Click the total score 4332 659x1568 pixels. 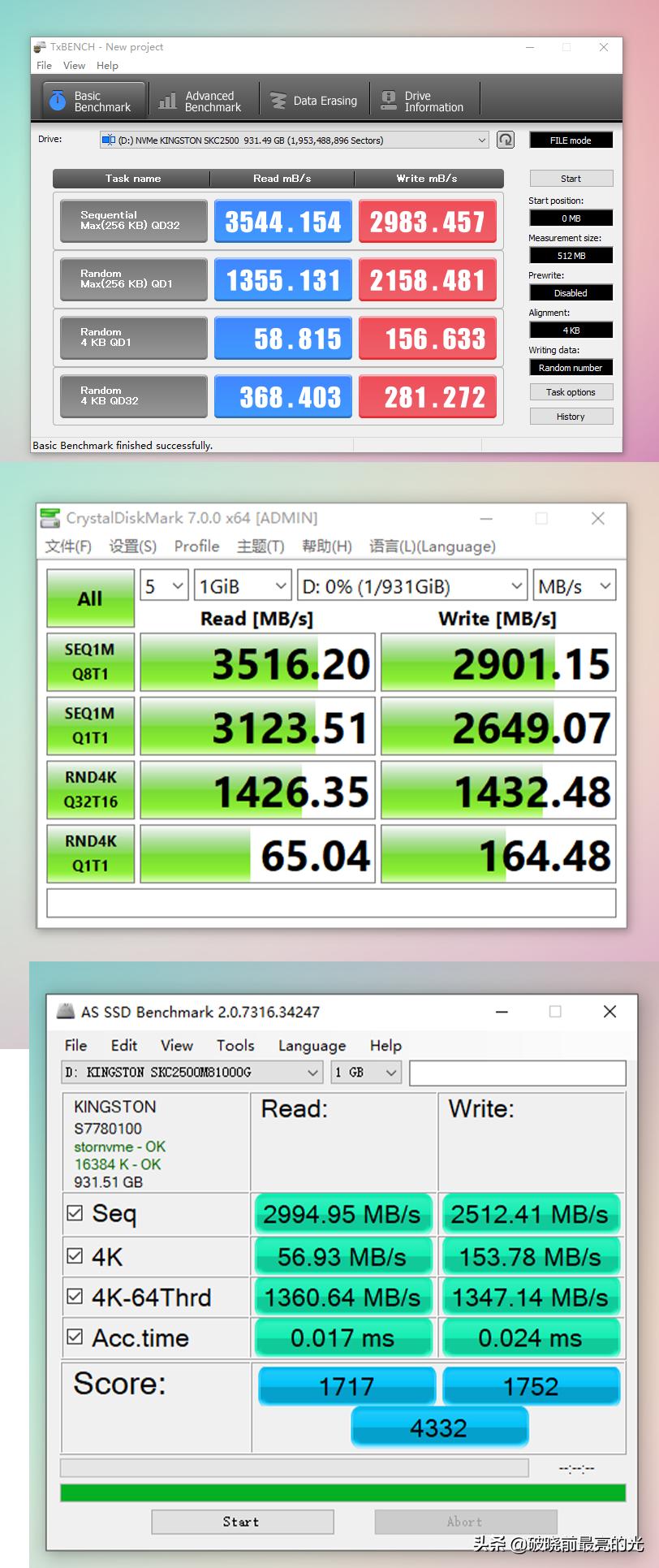point(439,1428)
